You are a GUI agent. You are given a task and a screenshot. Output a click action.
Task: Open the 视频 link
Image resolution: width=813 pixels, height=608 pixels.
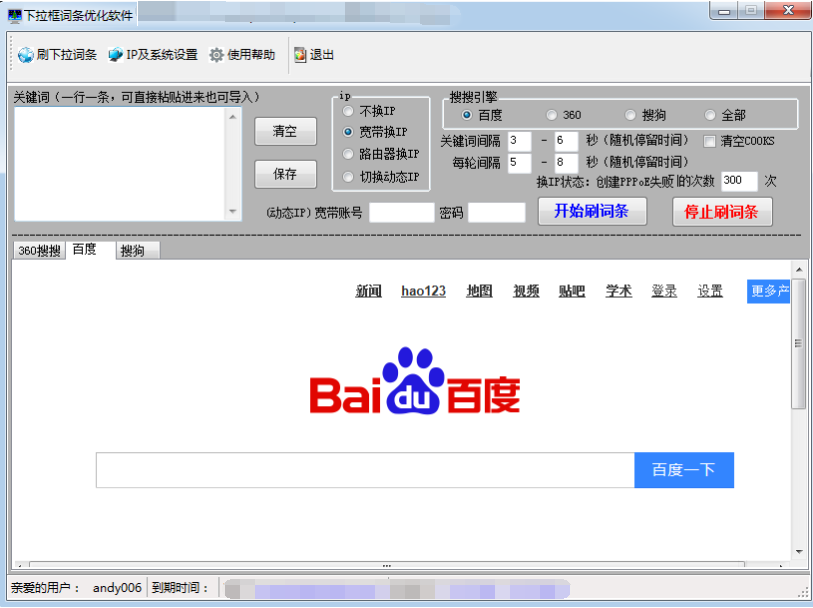pyautogui.click(x=526, y=291)
